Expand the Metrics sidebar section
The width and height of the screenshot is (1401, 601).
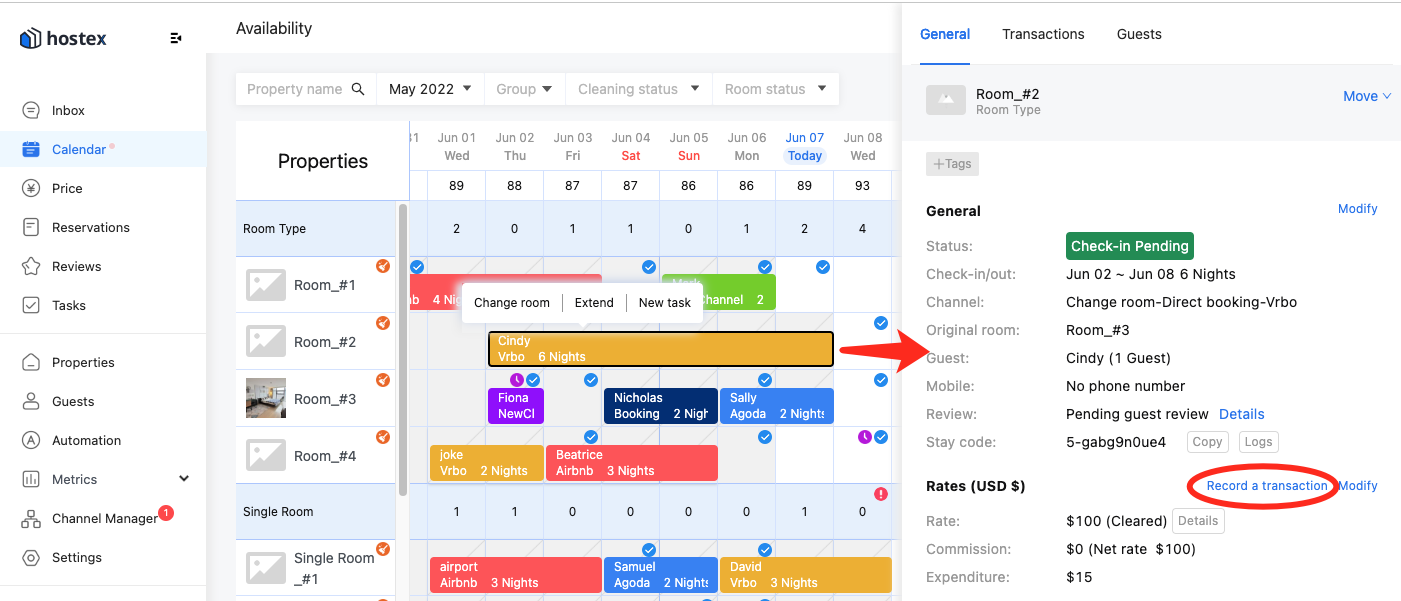[x=184, y=480]
